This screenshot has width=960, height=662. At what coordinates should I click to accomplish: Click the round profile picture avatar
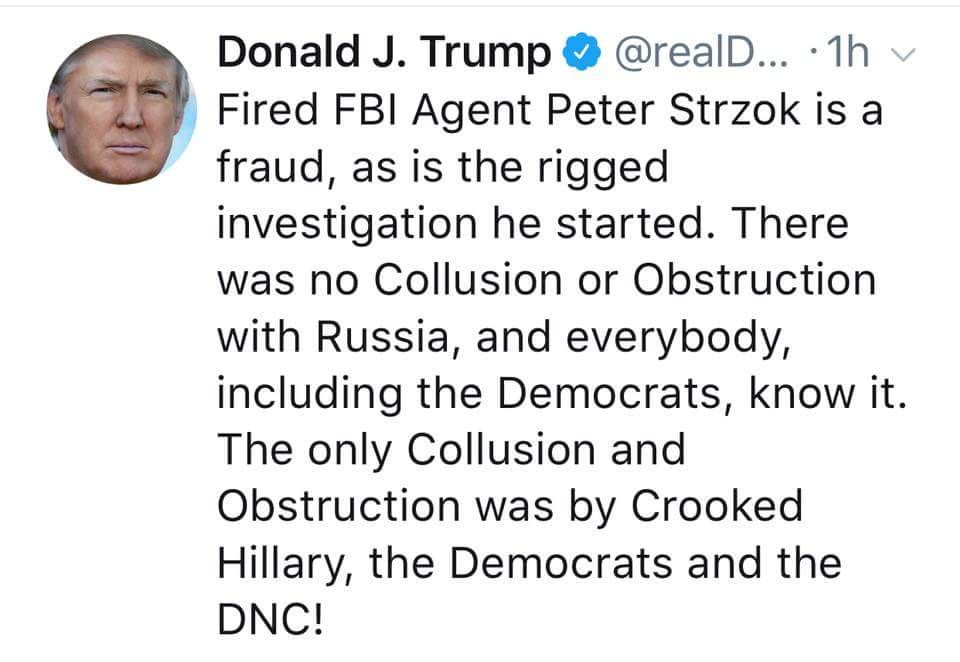pyautogui.click(x=122, y=110)
